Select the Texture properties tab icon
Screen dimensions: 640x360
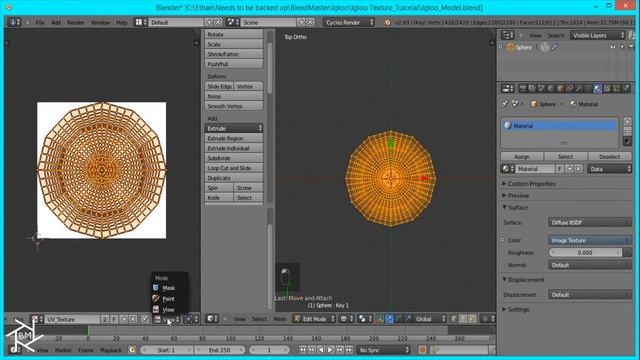coord(607,88)
